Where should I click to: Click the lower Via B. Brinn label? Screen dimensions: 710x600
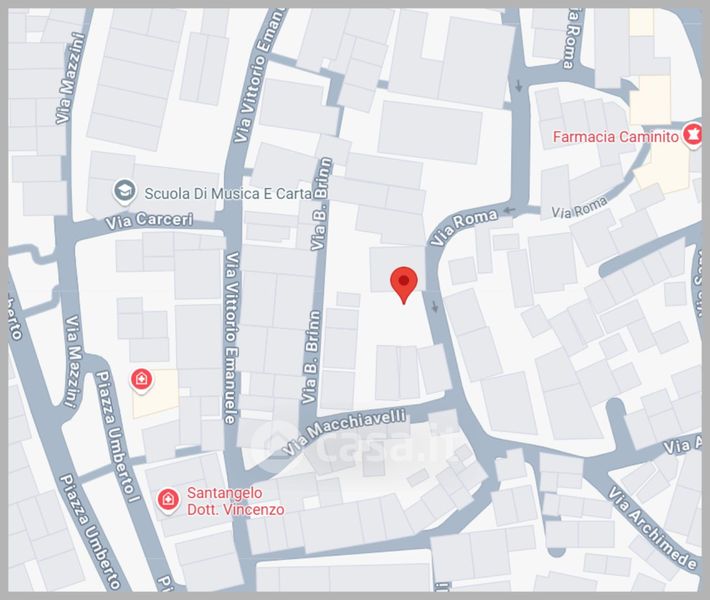pos(312,357)
